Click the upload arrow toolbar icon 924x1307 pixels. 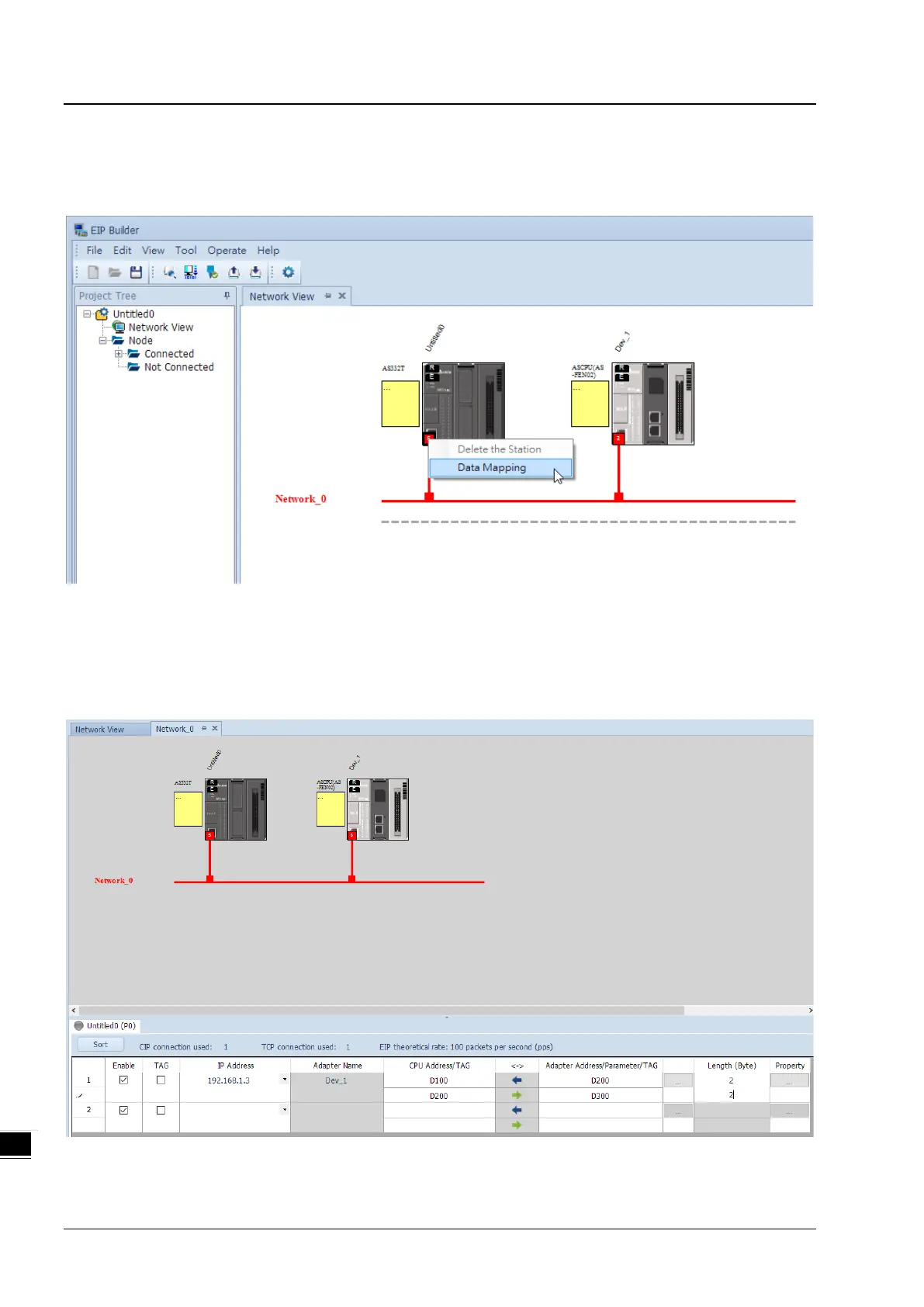tap(234, 272)
